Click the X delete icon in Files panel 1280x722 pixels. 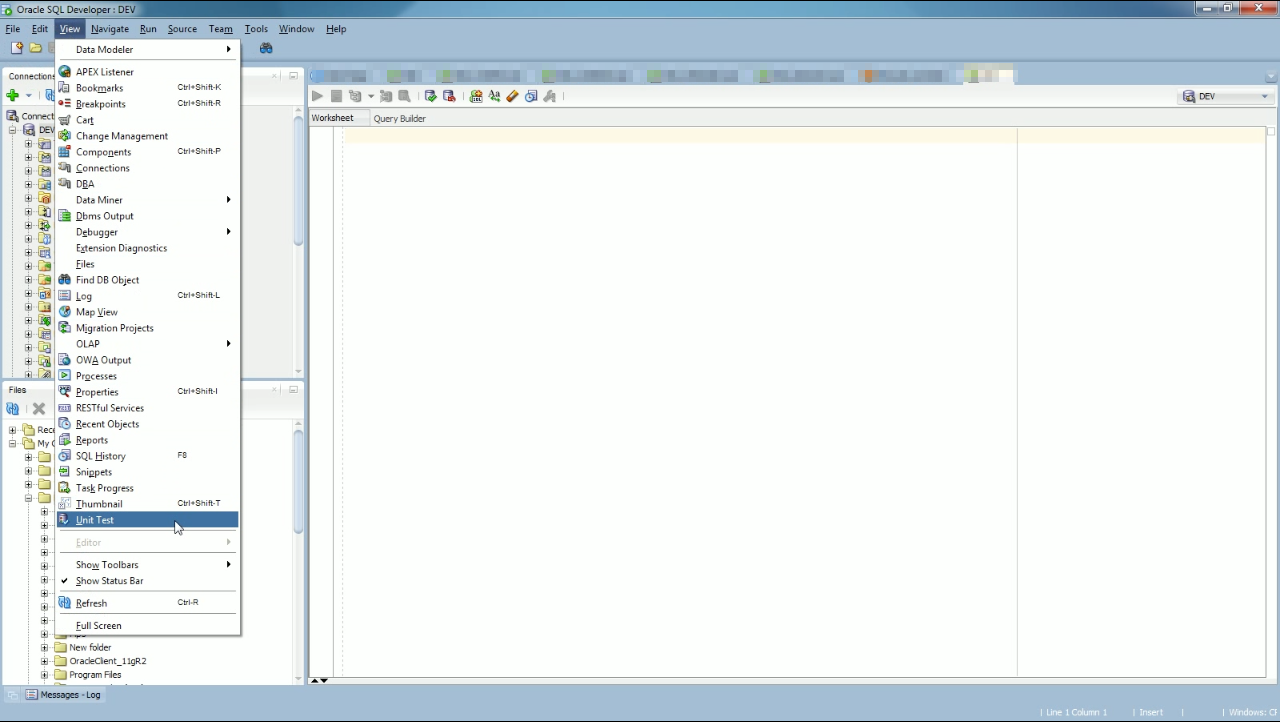39,409
